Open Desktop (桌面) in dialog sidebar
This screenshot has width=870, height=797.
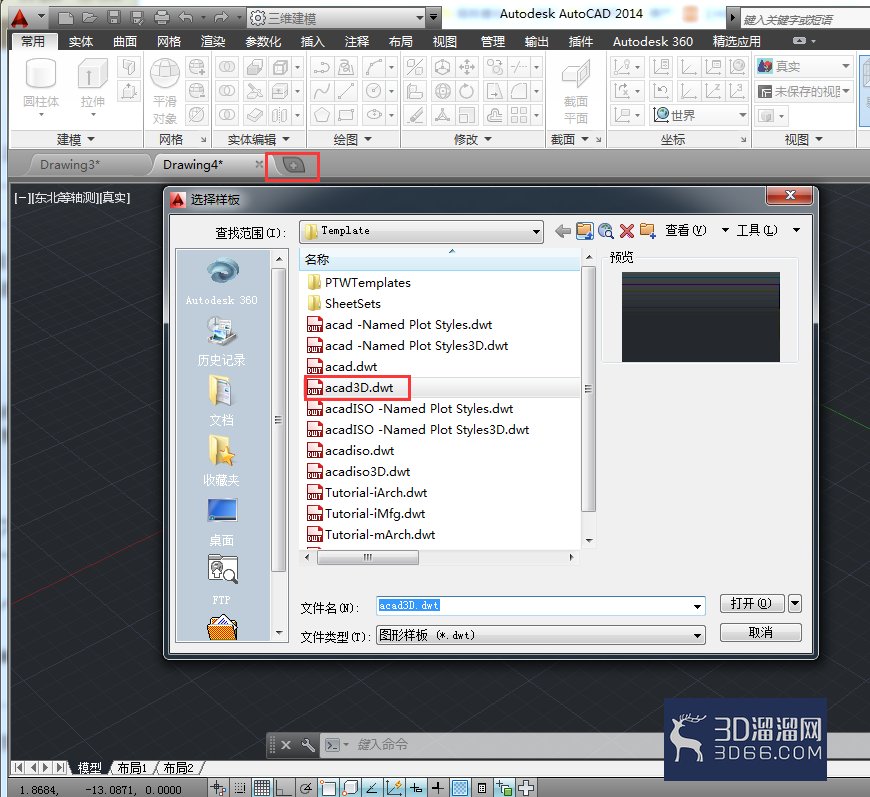pos(222,522)
